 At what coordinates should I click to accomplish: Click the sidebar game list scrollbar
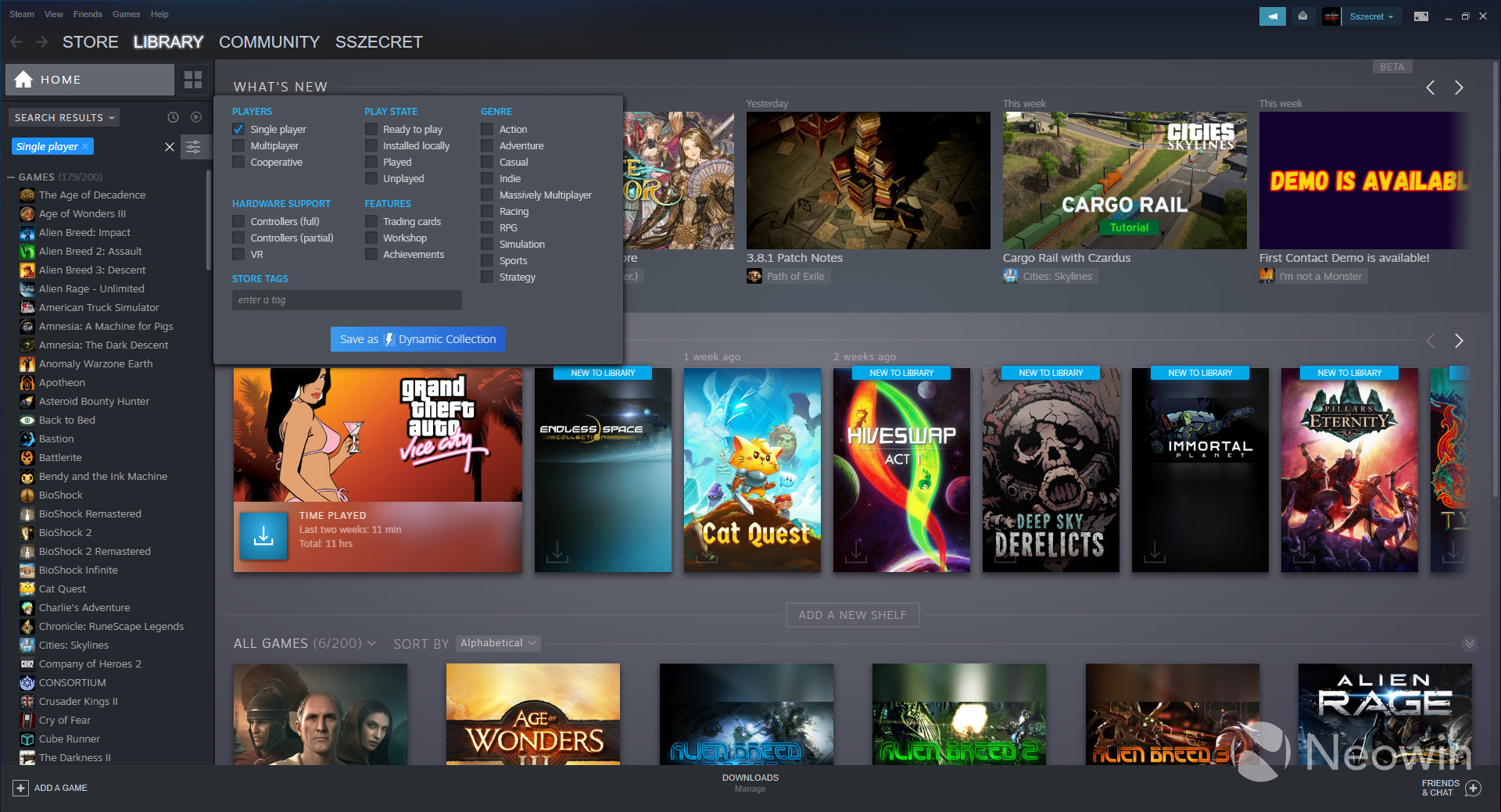(x=209, y=220)
